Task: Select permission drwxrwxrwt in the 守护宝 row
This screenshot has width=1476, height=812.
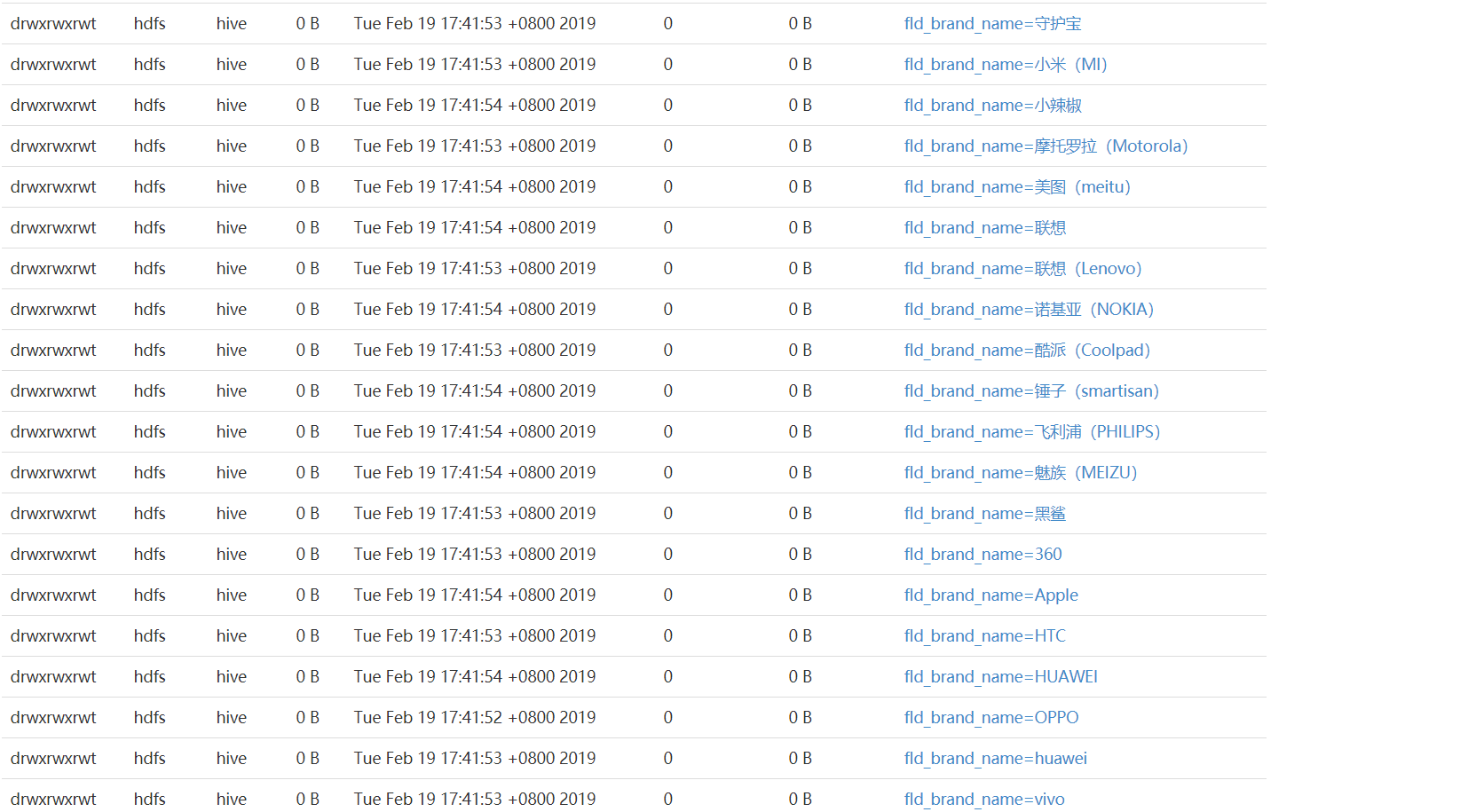Action: click(53, 24)
